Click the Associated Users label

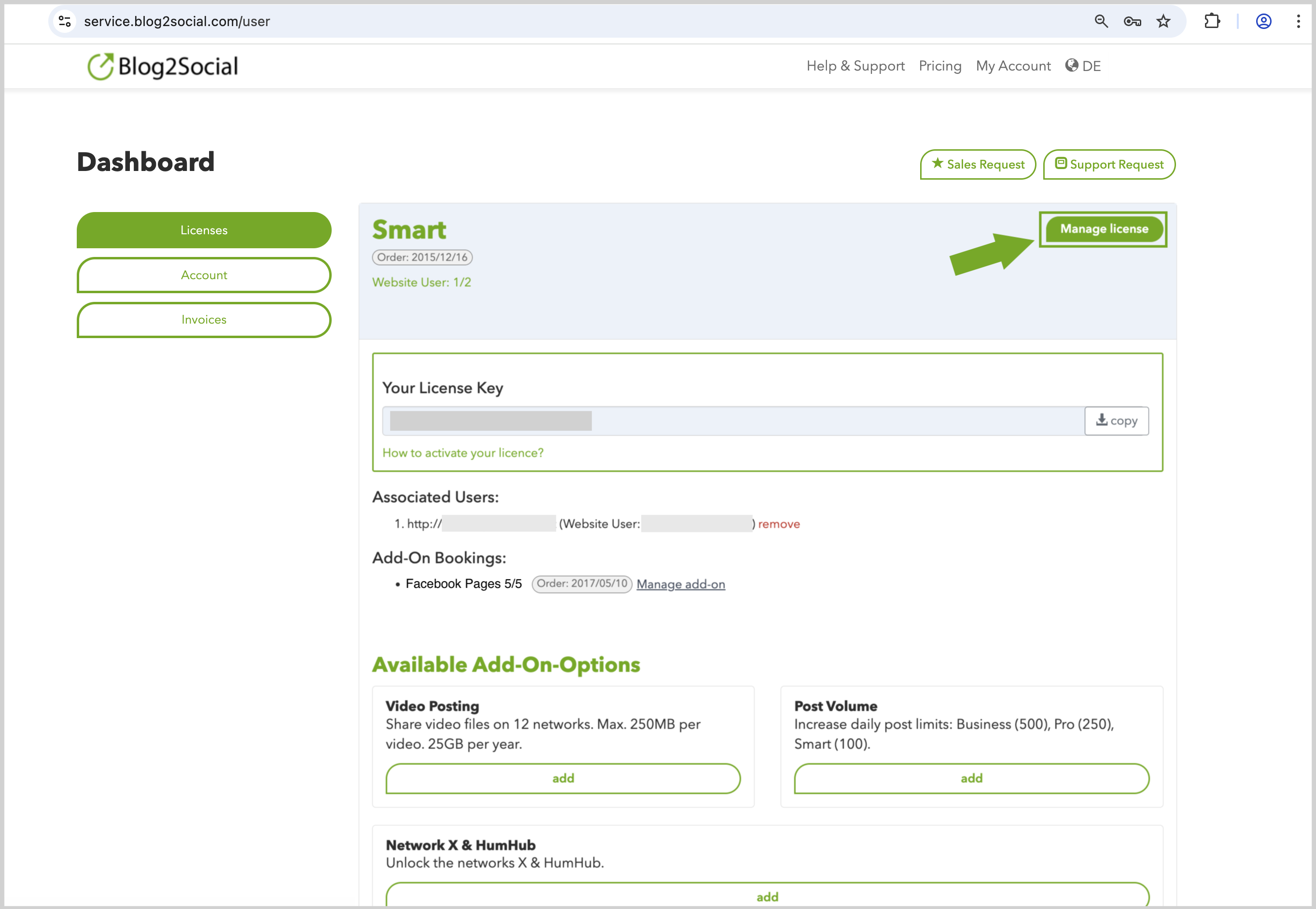(x=435, y=497)
